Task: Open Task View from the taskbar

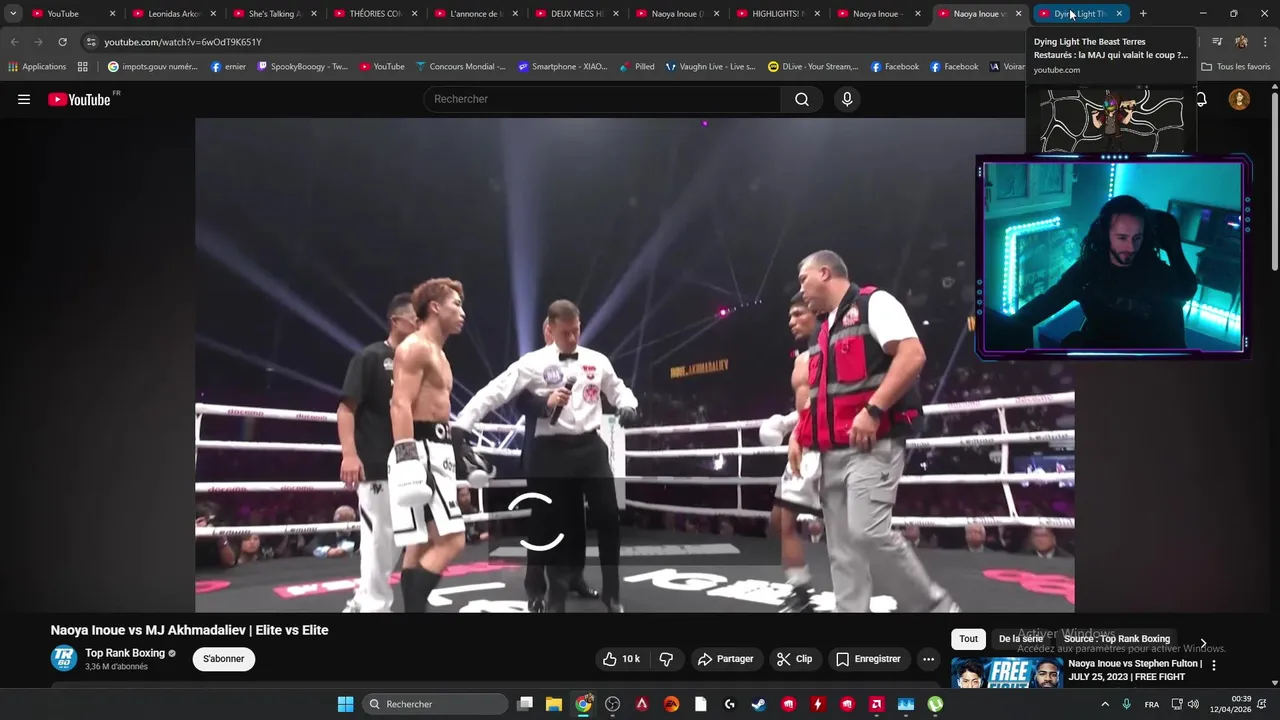Action: pyautogui.click(x=525, y=704)
